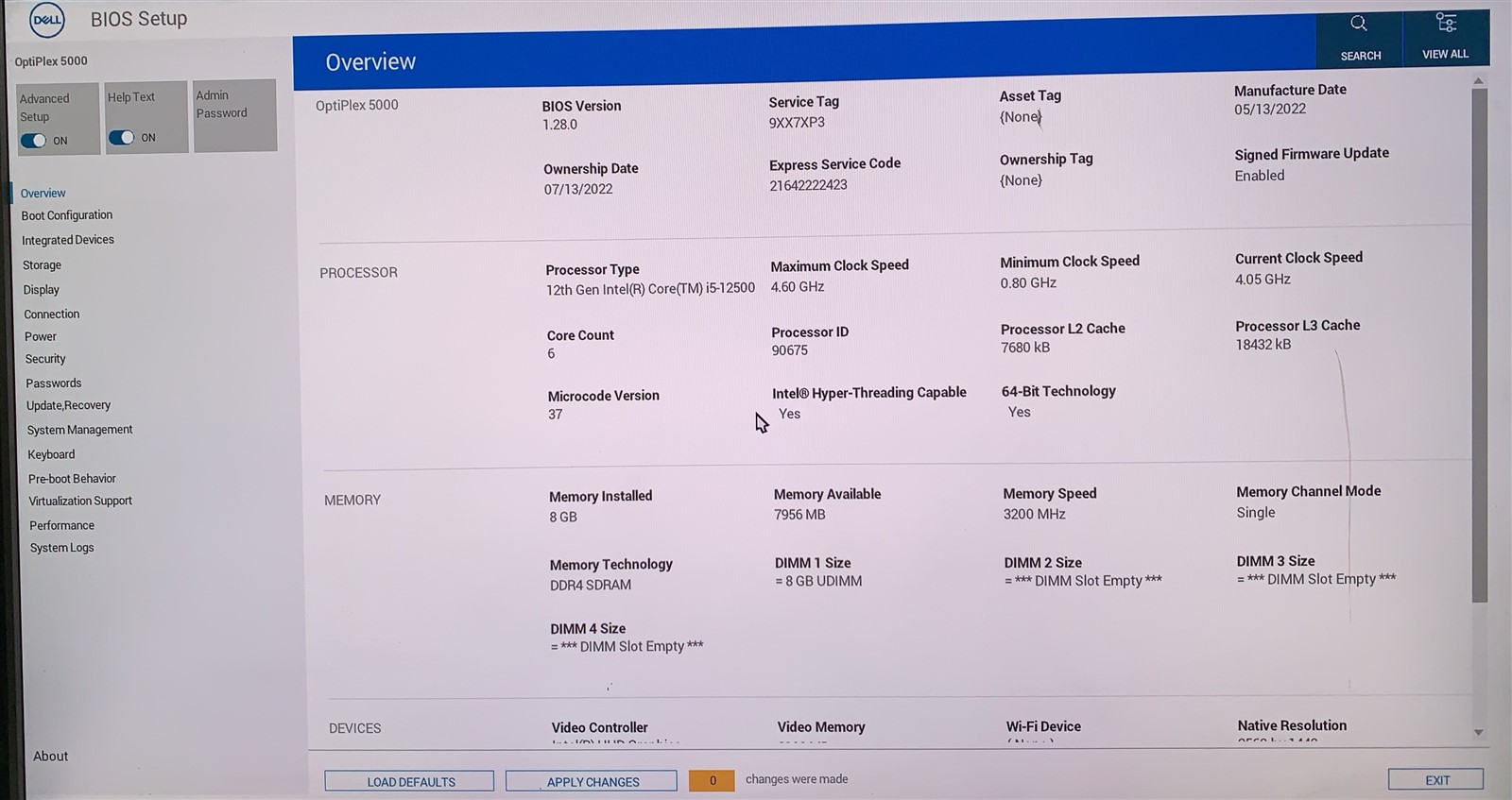Click the Search magnifier icon
1512x800 pixels.
[x=1358, y=24]
